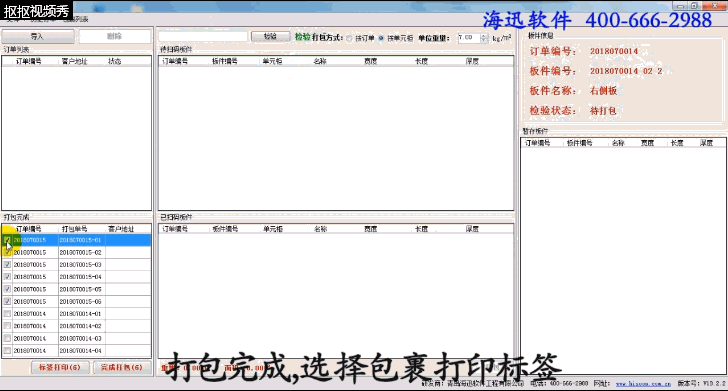Select package number cell 2018070014-01
Viewport: 728px width, 391px height.
click(x=81, y=314)
